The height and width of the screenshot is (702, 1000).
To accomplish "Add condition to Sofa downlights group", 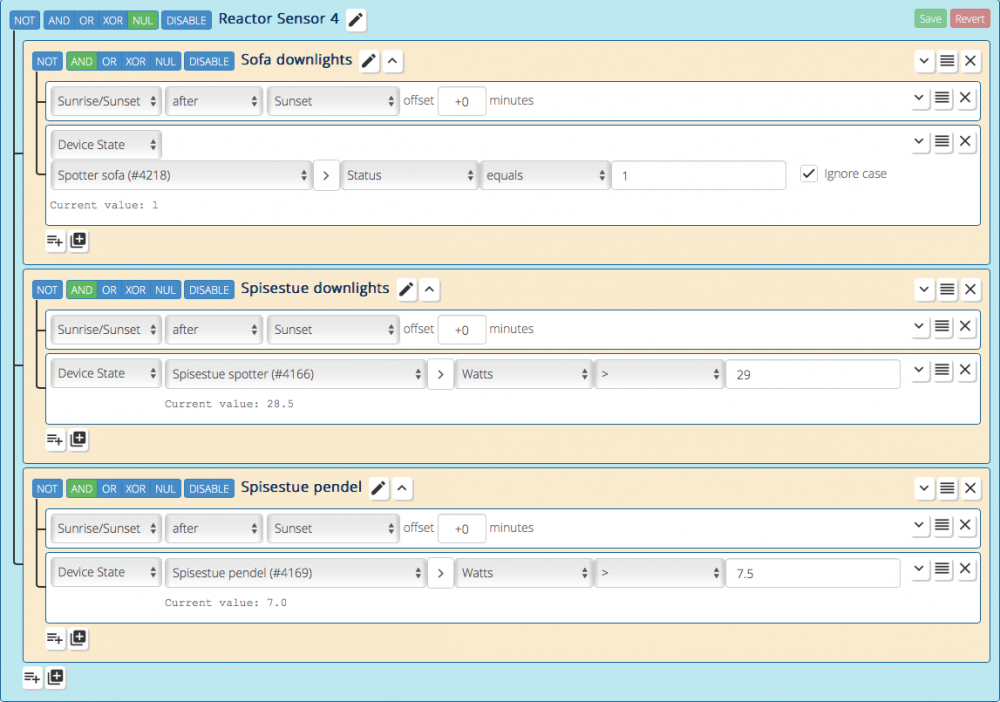I will point(55,240).
